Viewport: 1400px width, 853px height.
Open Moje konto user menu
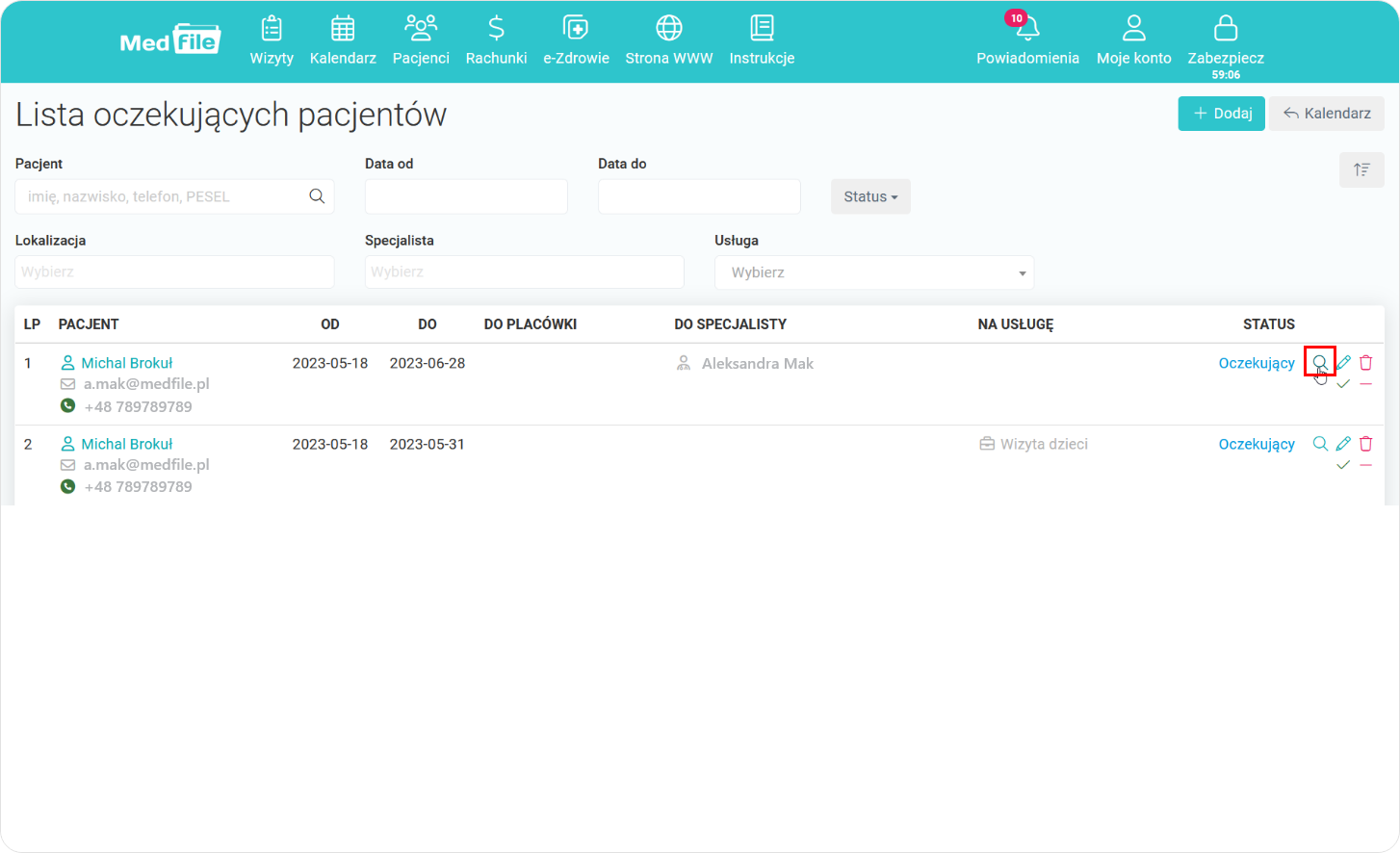coord(1134,40)
